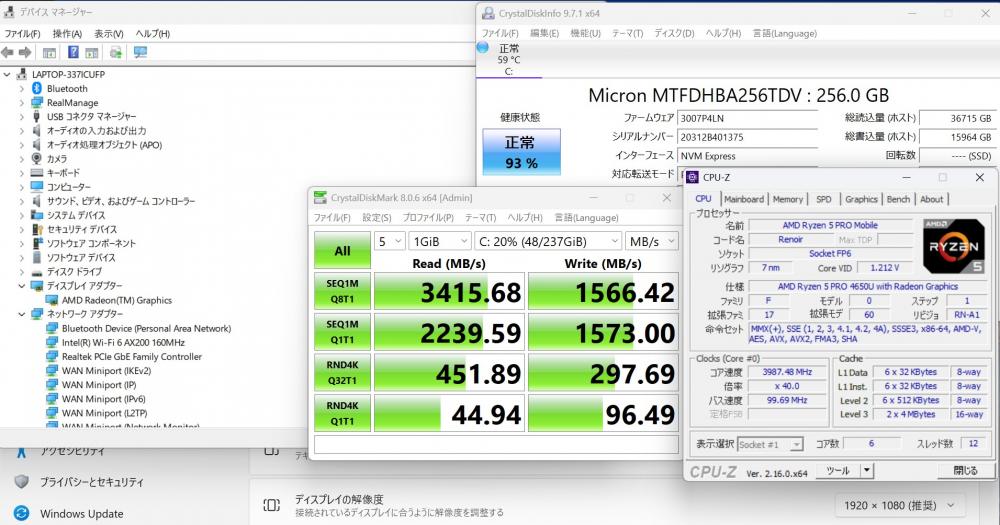
Task: Click the serial number field in CrystalDiskInfo
Action: [x=747, y=137]
